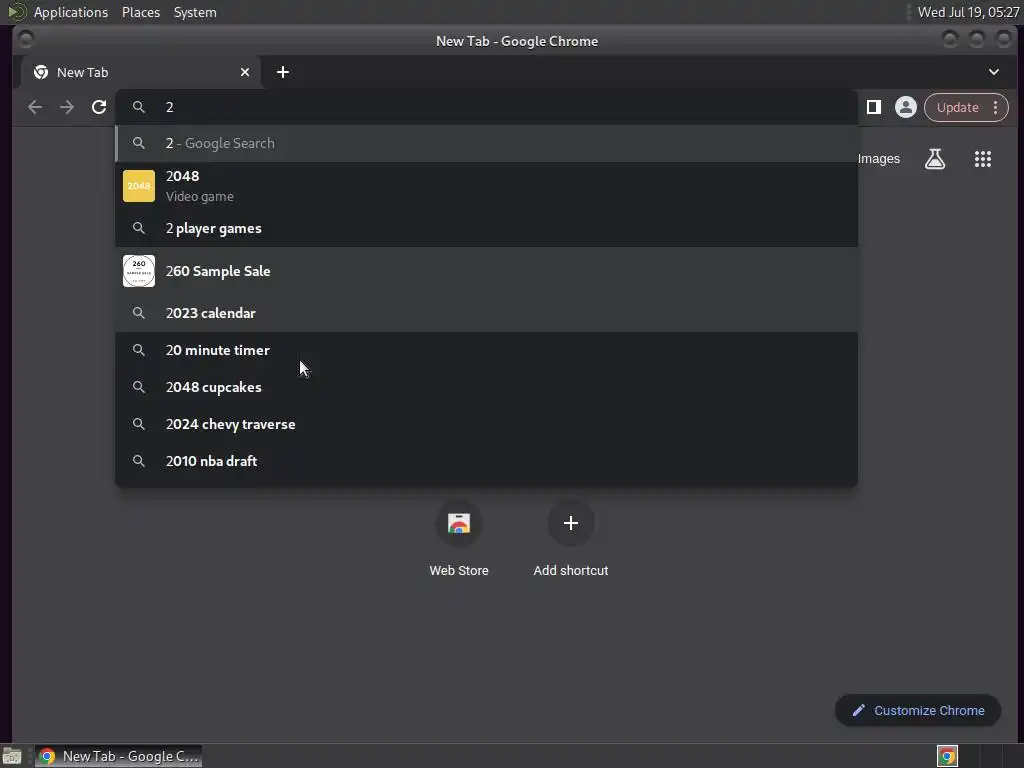The height and width of the screenshot is (768, 1024).
Task: Pick the '20 minute timer' suggestion
Action: (x=487, y=350)
